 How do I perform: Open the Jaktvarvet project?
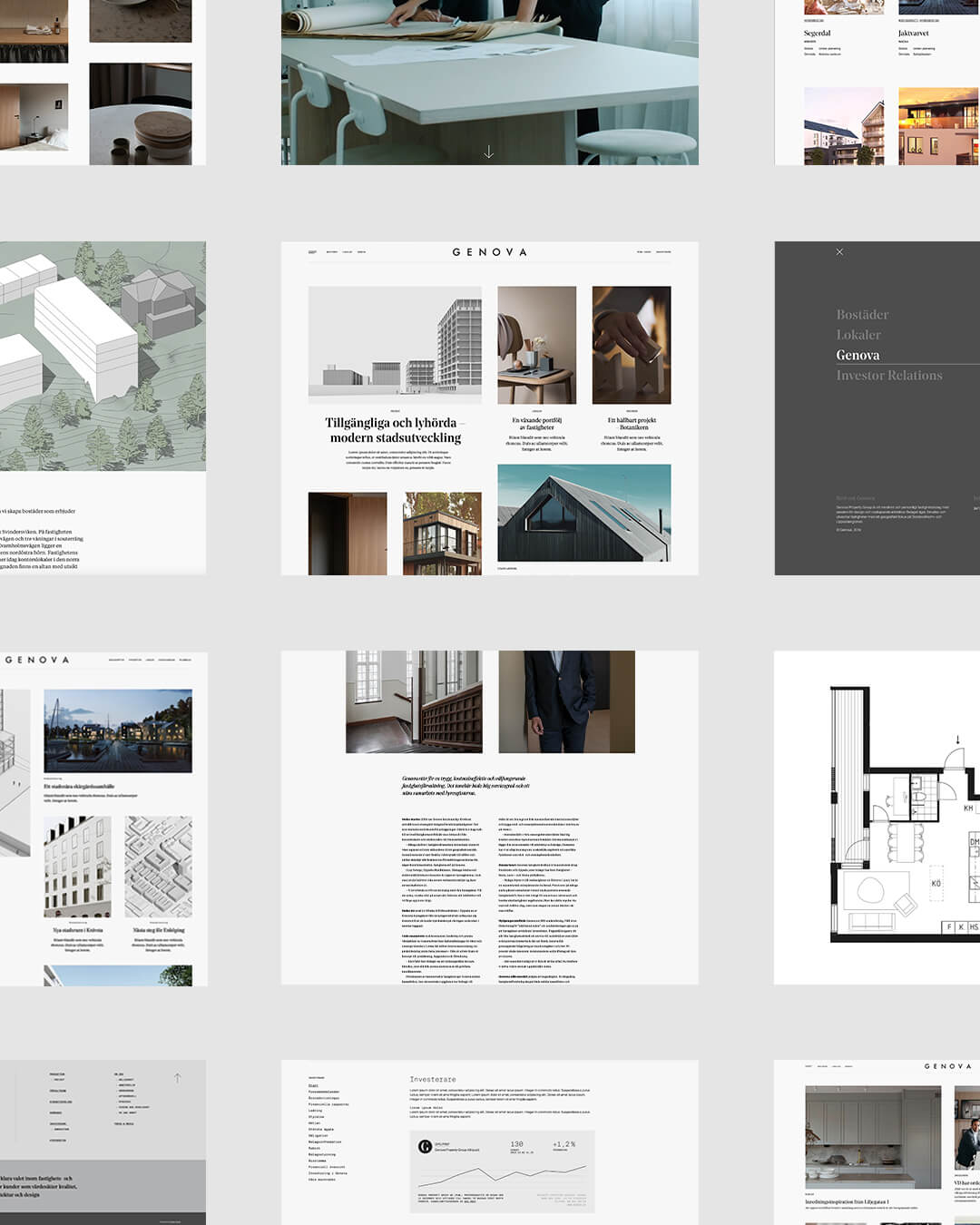pyautogui.click(x=914, y=33)
